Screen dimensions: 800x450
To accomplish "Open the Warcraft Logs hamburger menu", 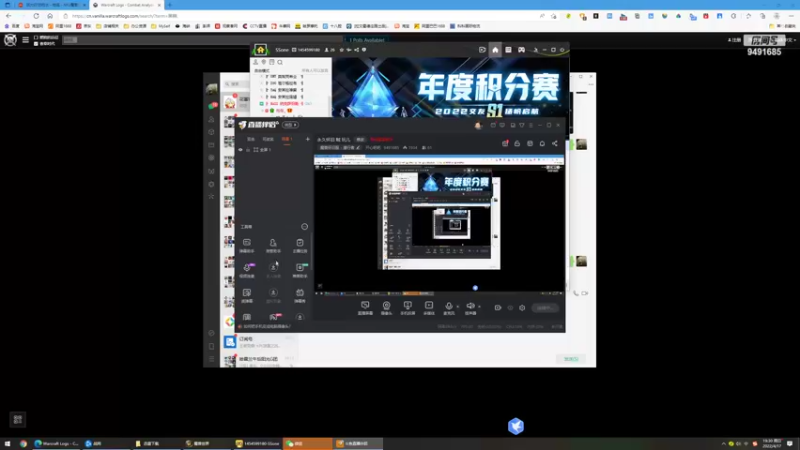I will click(x=25, y=40).
